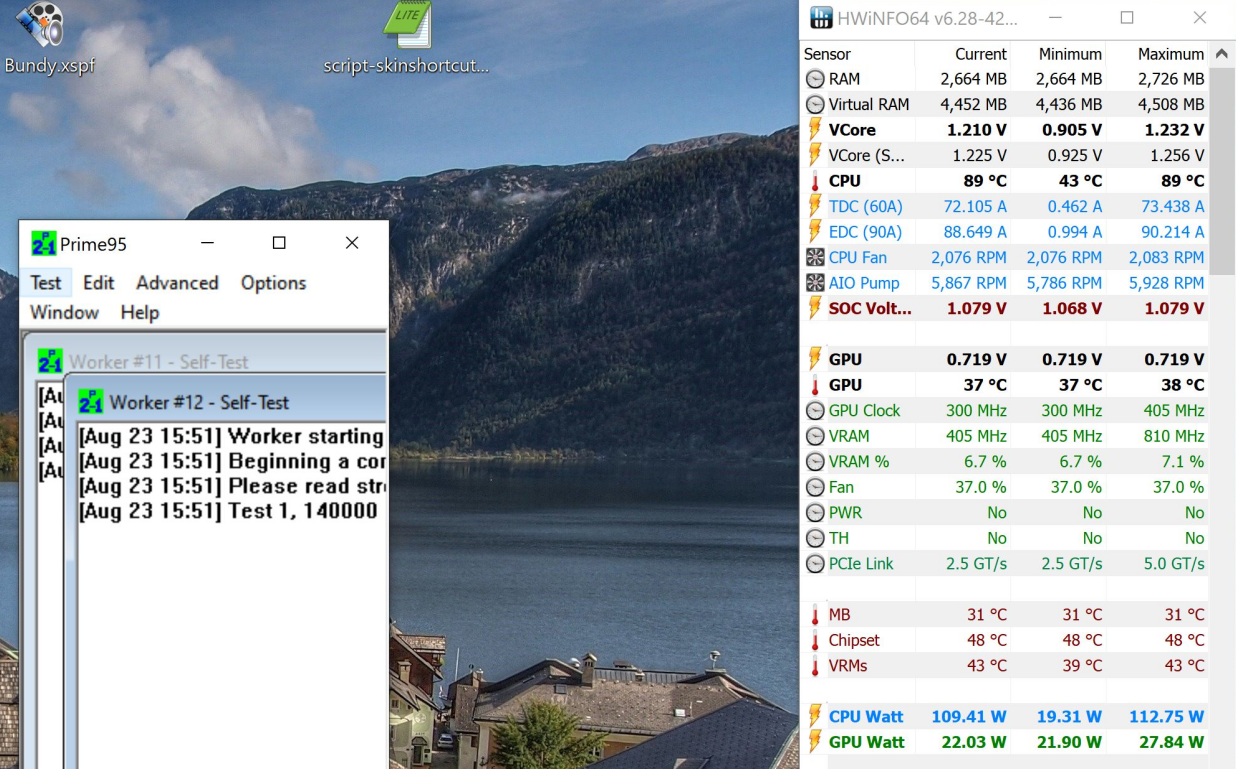Click the clock icon beside Virtual RAM

click(816, 104)
